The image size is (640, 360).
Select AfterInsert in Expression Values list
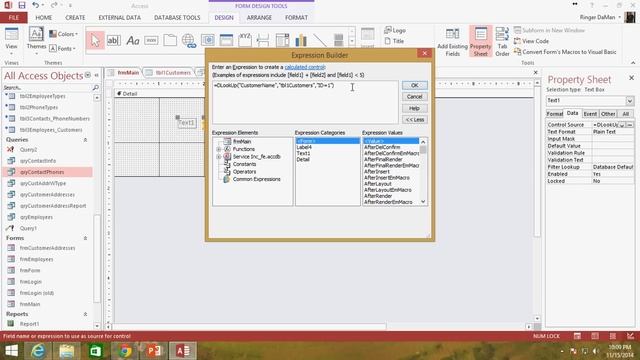click(377, 172)
